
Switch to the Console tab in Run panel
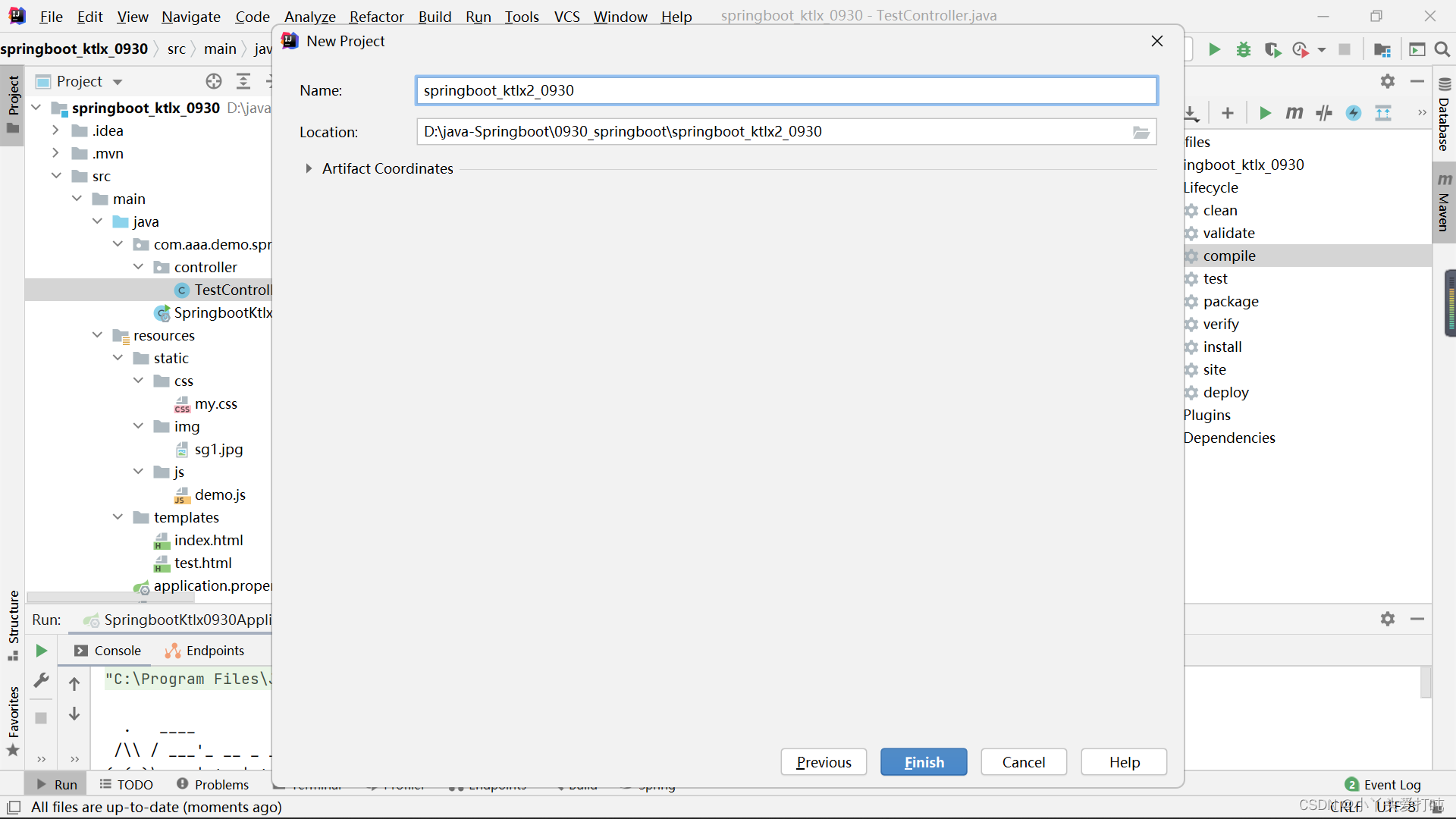click(x=108, y=651)
